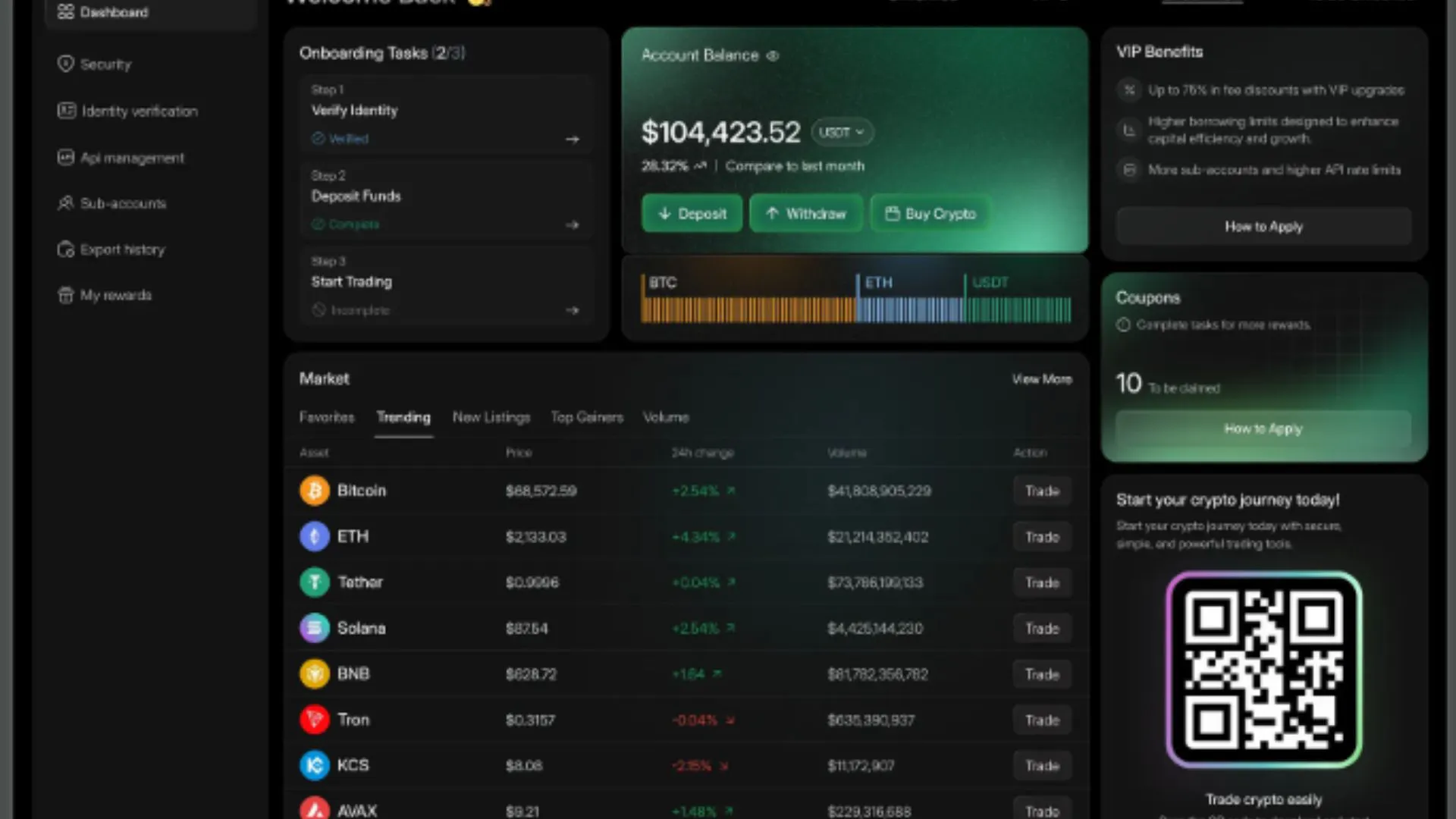Image resolution: width=1456 pixels, height=819 pixels.
Task: Click the Price column header
Action: coord(519,453)
